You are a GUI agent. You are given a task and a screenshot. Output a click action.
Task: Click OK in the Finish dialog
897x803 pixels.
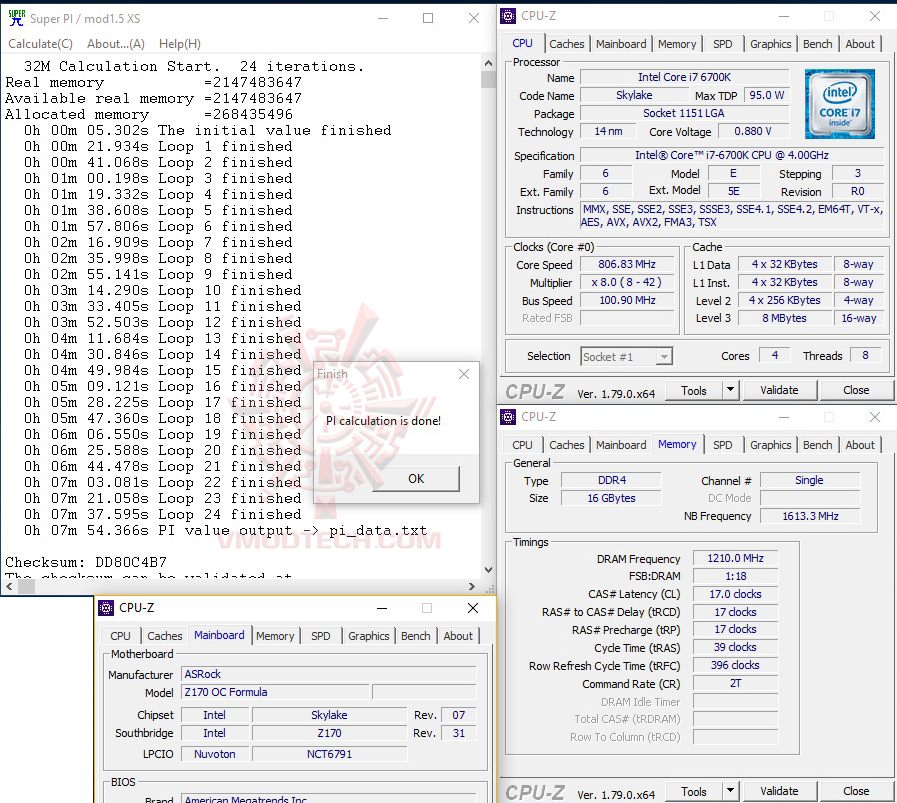(x=416, y=479)
